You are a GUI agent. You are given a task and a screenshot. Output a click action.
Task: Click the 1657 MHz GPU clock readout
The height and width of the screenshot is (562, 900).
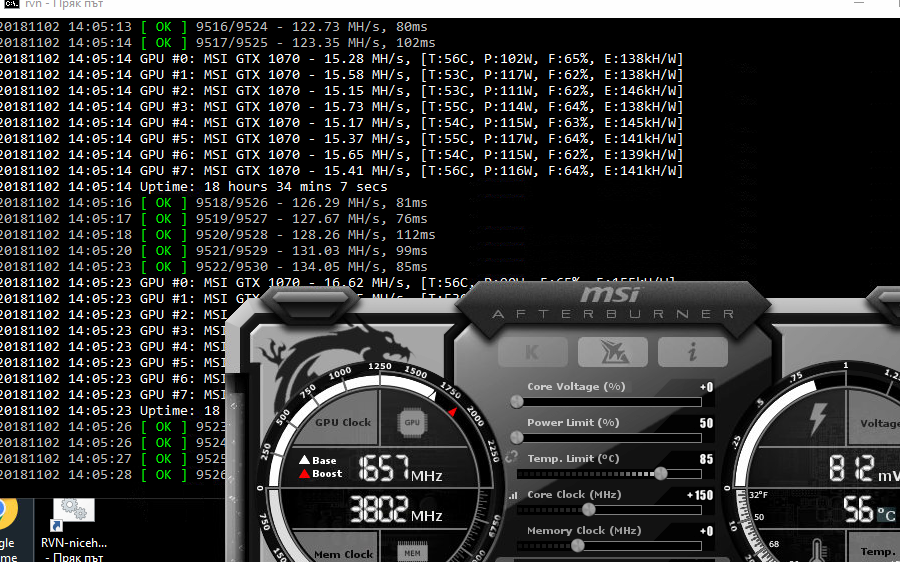(x=400, y=469)
